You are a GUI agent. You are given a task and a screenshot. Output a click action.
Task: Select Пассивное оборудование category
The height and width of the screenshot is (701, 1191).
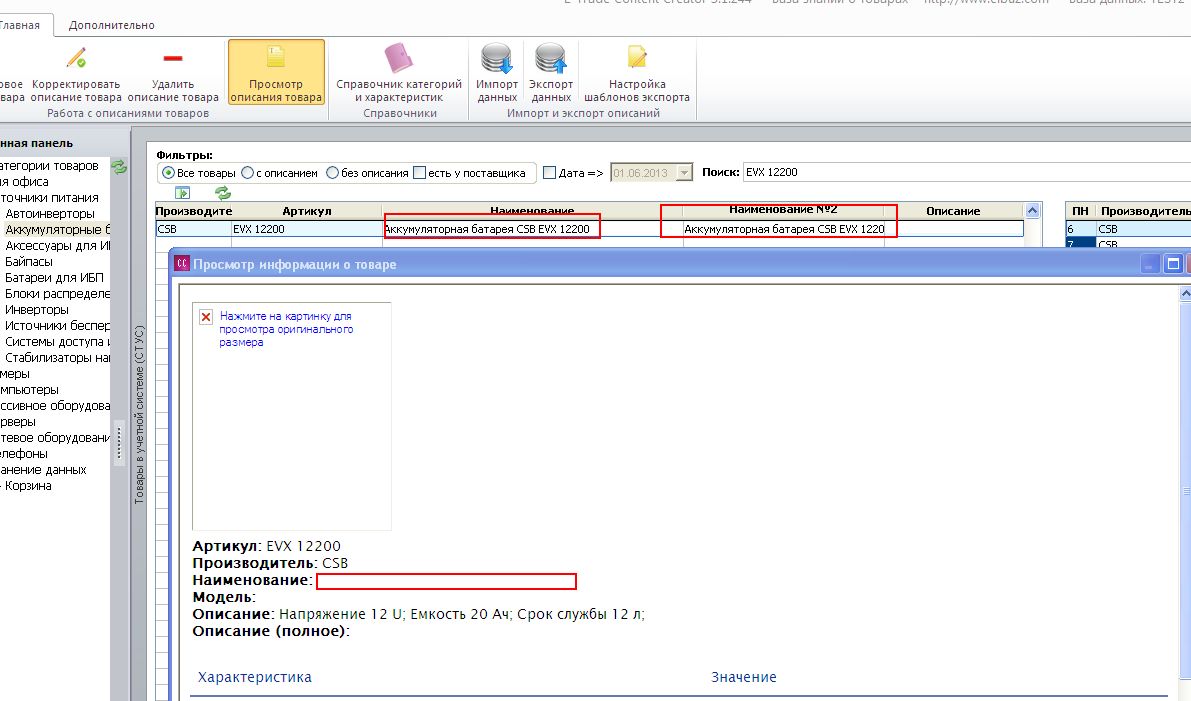[x=55, y=406]
